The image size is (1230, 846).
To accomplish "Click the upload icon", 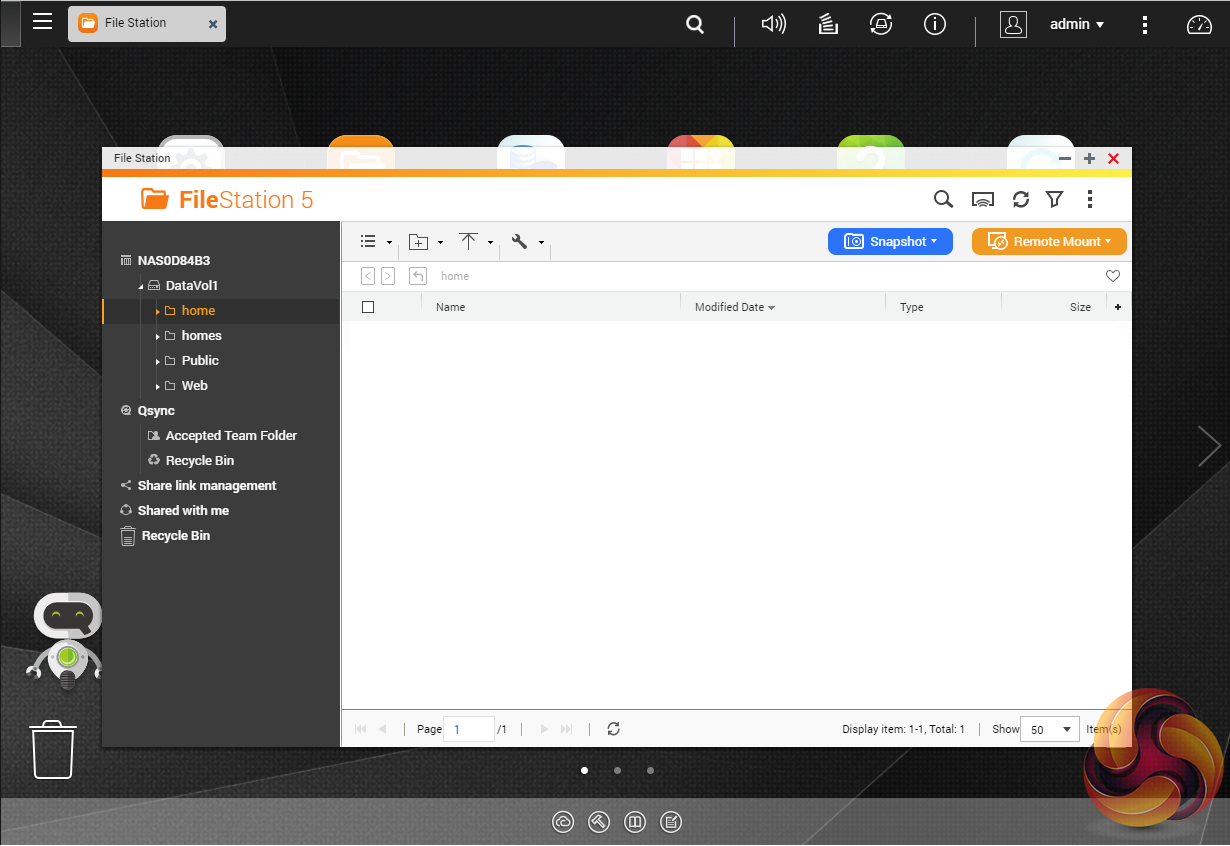I will [x=469, y=241].
